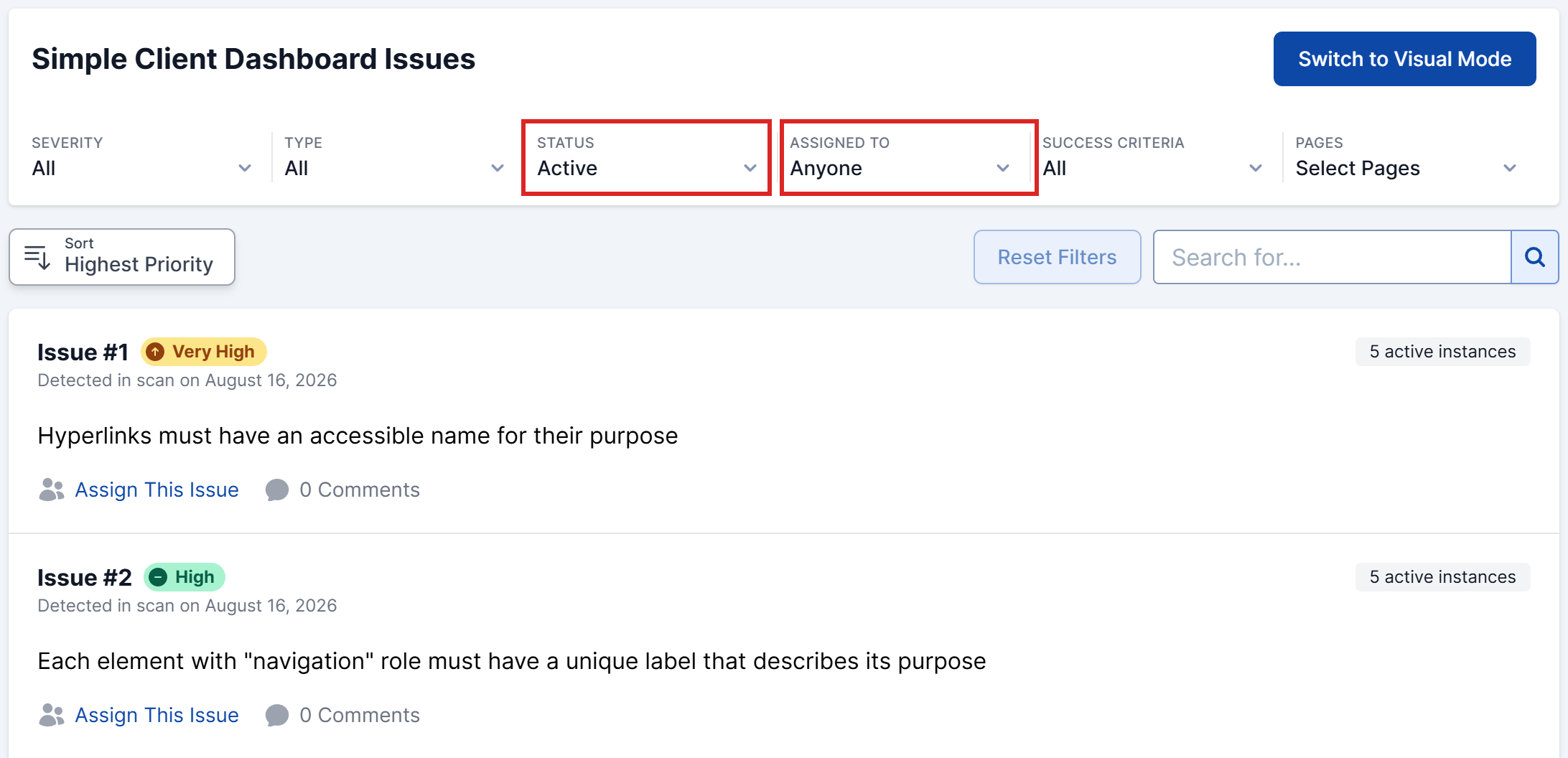Assign Issue #1 to someone
The image size is (1568, 758).
[x=157, y=490]
